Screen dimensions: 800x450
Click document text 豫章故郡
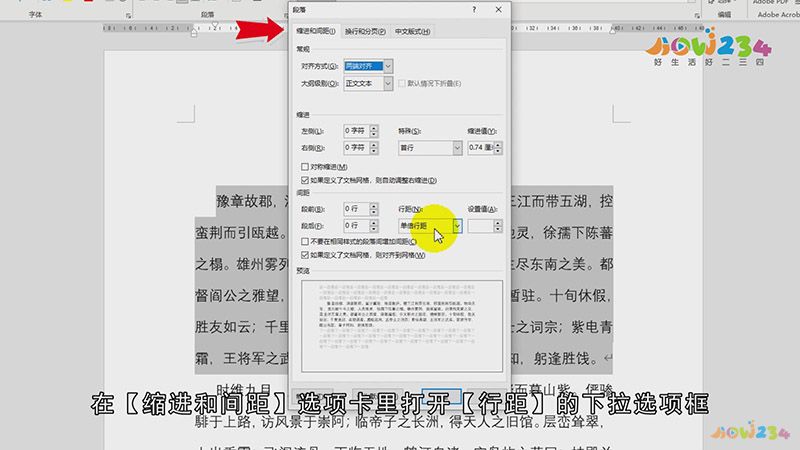click(x=245, y=201)
